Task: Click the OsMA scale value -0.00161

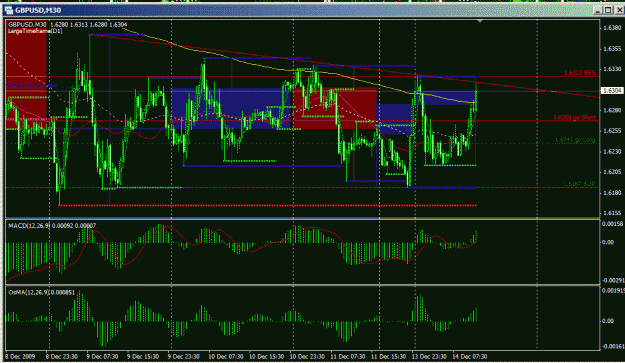Action: point(612,347)
